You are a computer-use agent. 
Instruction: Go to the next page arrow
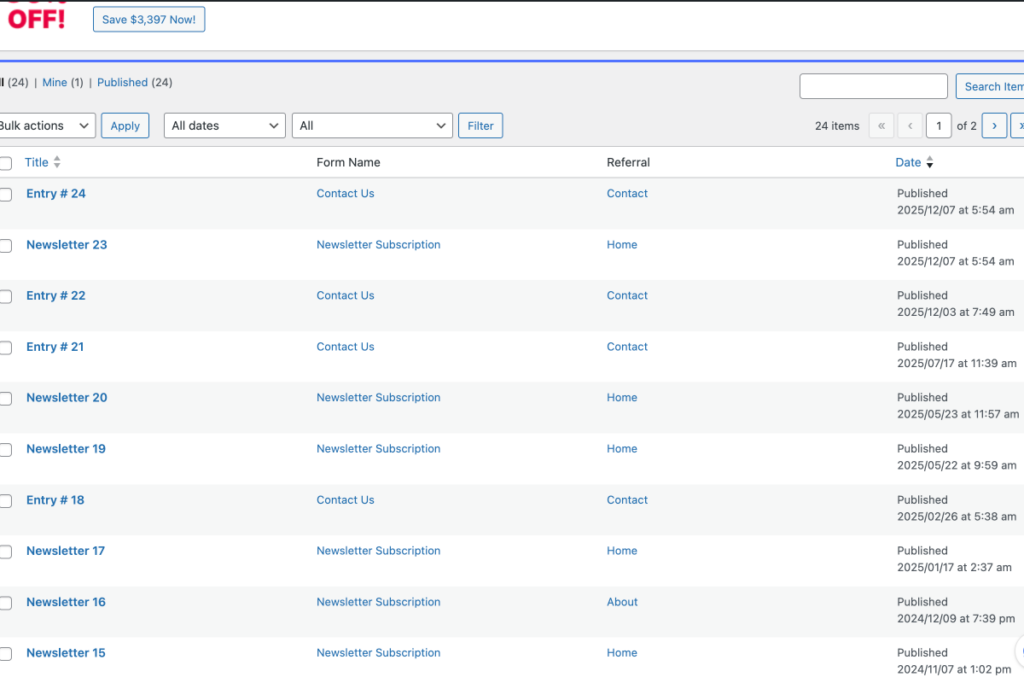(994, 126)
